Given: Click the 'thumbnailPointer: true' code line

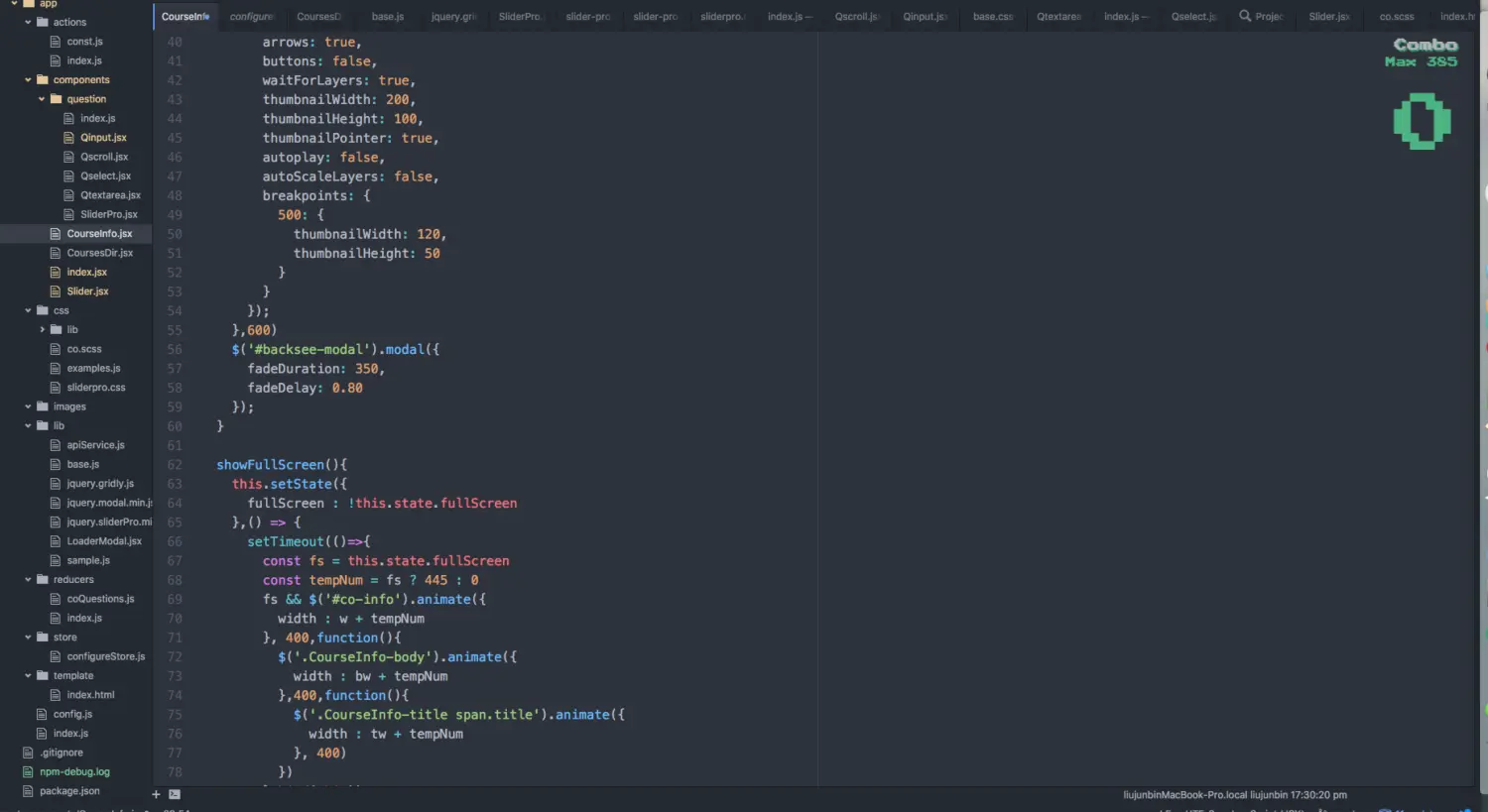Looking at the screenshot, I should click(x=350, y=139).
